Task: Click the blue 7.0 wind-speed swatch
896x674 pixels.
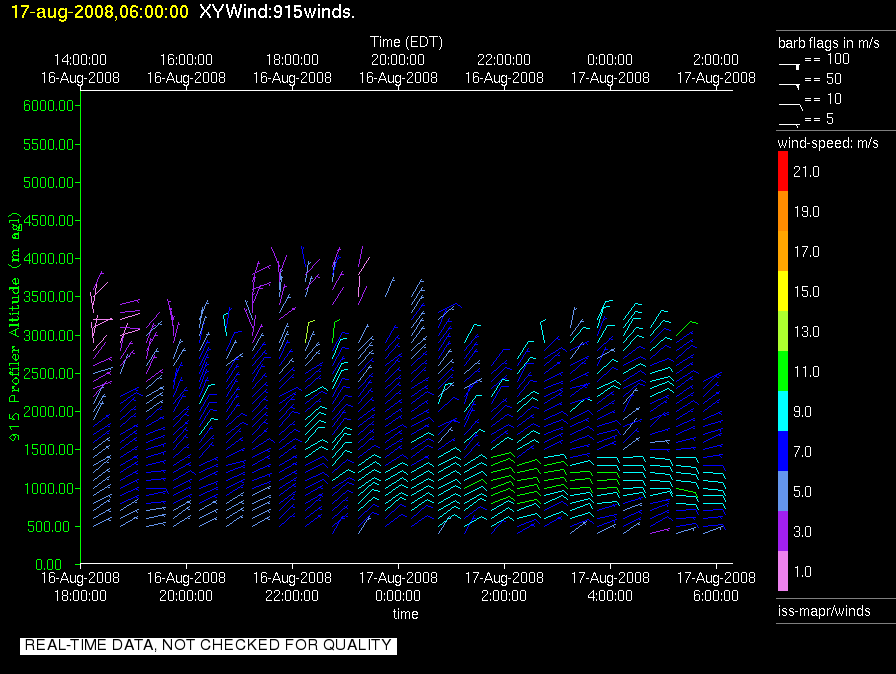Action: (784, 451)
